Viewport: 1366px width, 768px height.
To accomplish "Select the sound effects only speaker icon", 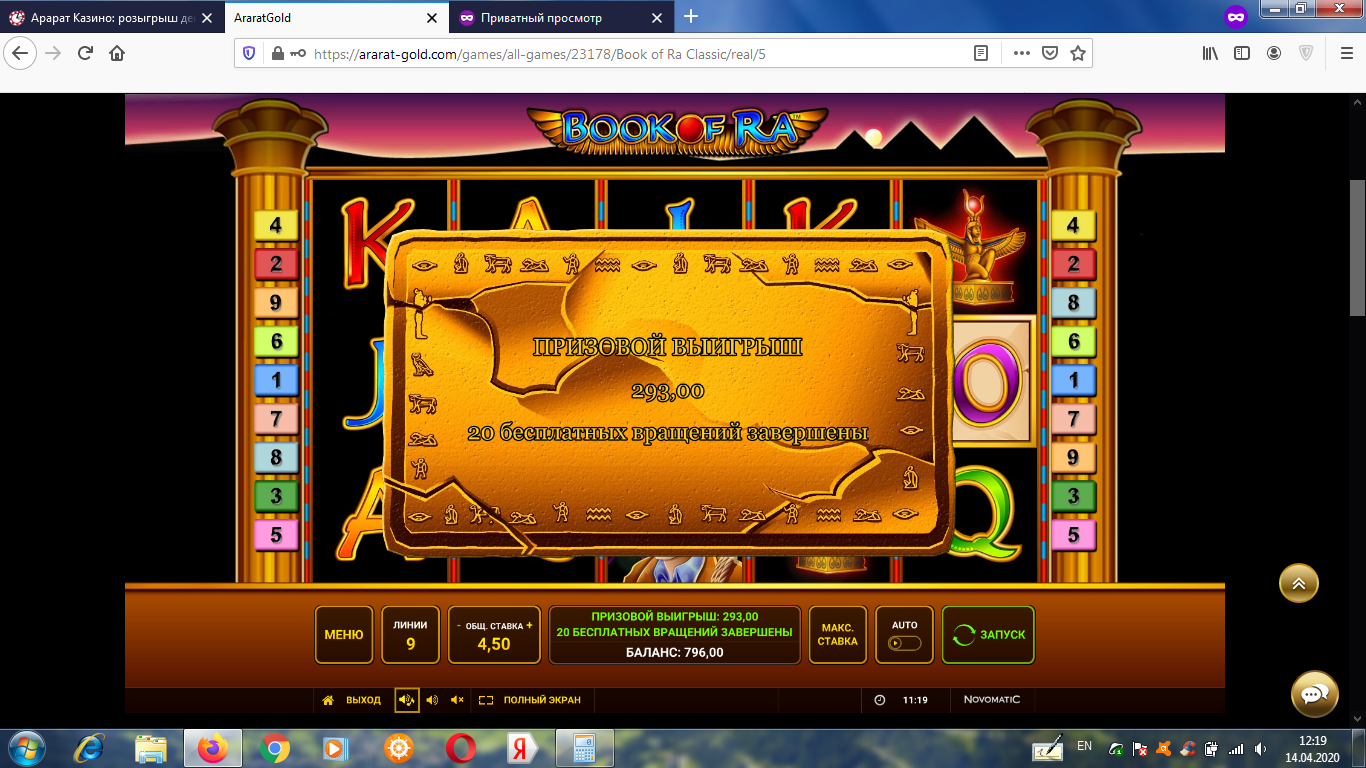I will pos(432,700).
